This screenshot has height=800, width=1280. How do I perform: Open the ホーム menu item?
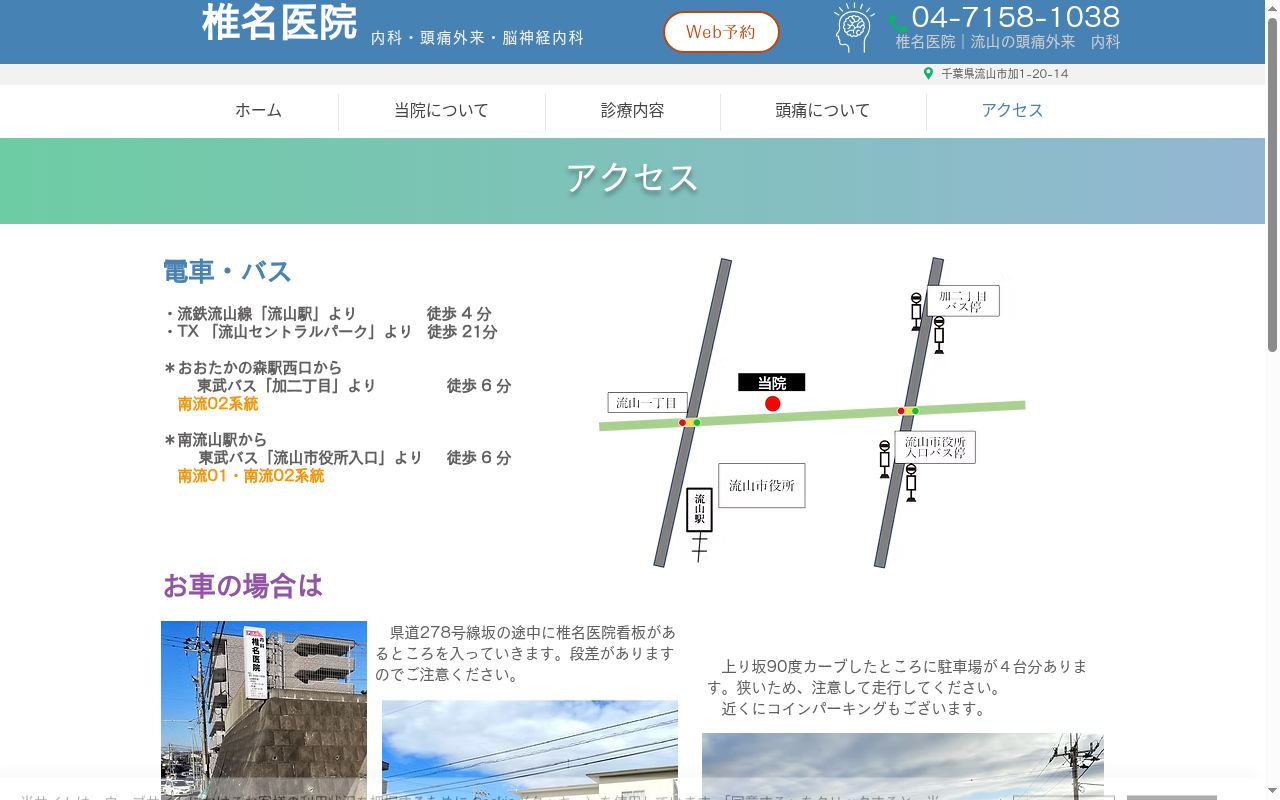[258, 111]
